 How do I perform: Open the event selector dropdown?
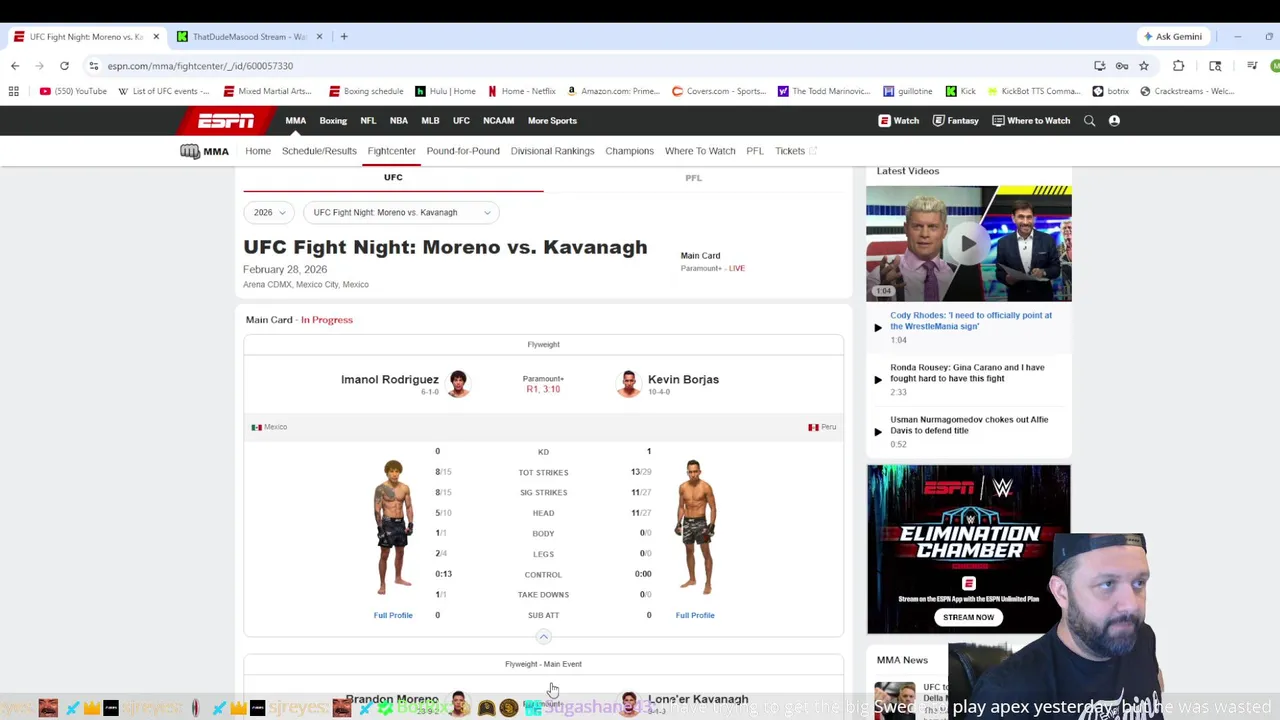tap(401, 212)
